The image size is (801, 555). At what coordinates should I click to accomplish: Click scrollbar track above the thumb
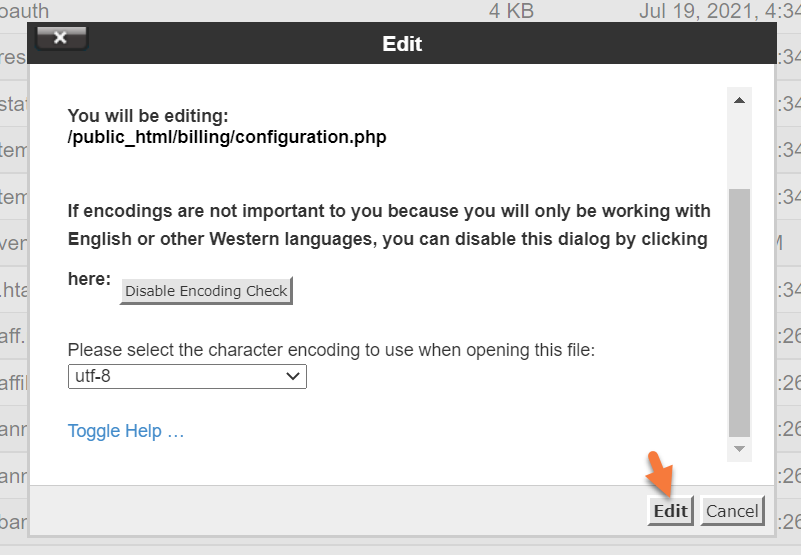739,150
